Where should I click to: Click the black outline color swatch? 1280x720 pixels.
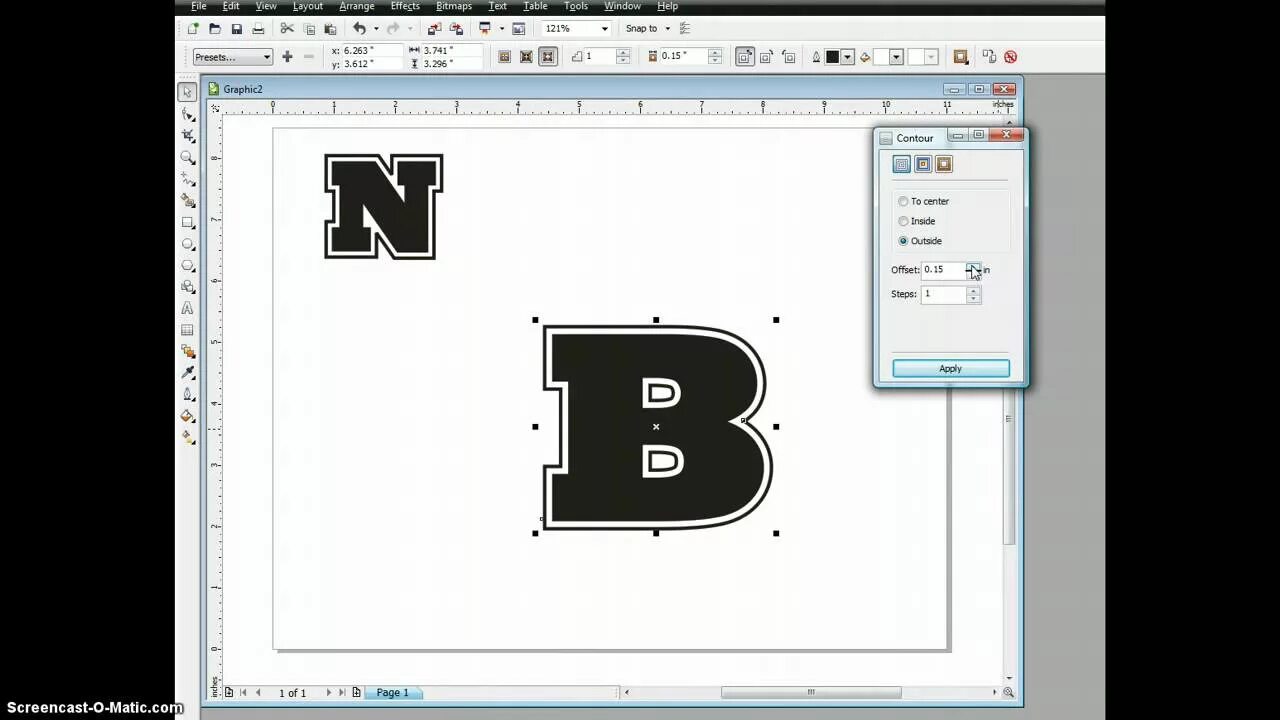click(832, 57)
